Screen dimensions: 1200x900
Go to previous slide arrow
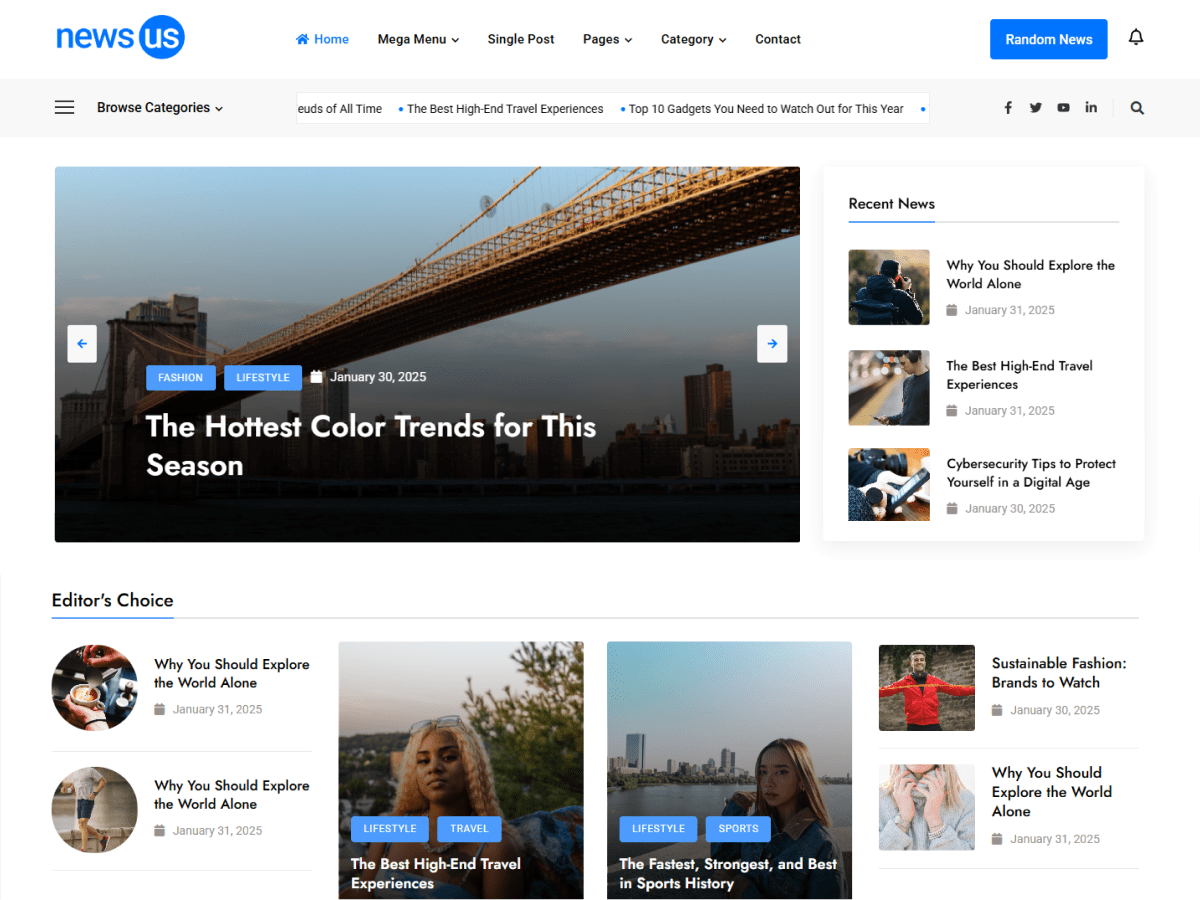82,344
